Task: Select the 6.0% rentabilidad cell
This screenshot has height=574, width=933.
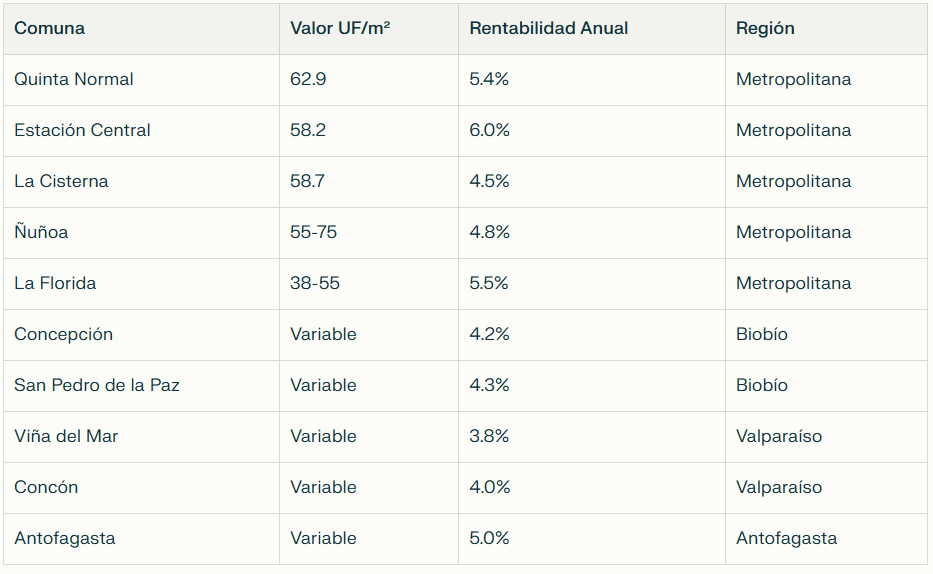Action: tap(489, 130)
